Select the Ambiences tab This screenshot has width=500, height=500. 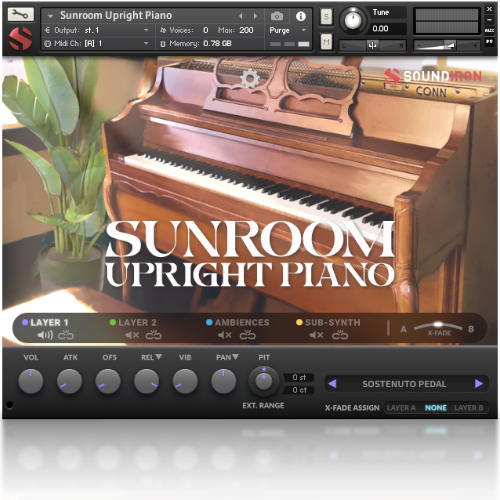[x=238, y=322]
